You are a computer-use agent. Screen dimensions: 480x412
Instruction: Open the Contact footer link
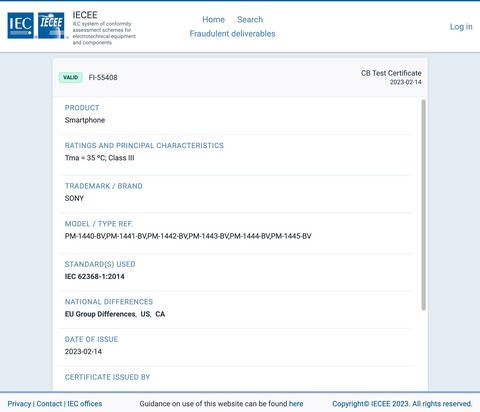[49, 404]
